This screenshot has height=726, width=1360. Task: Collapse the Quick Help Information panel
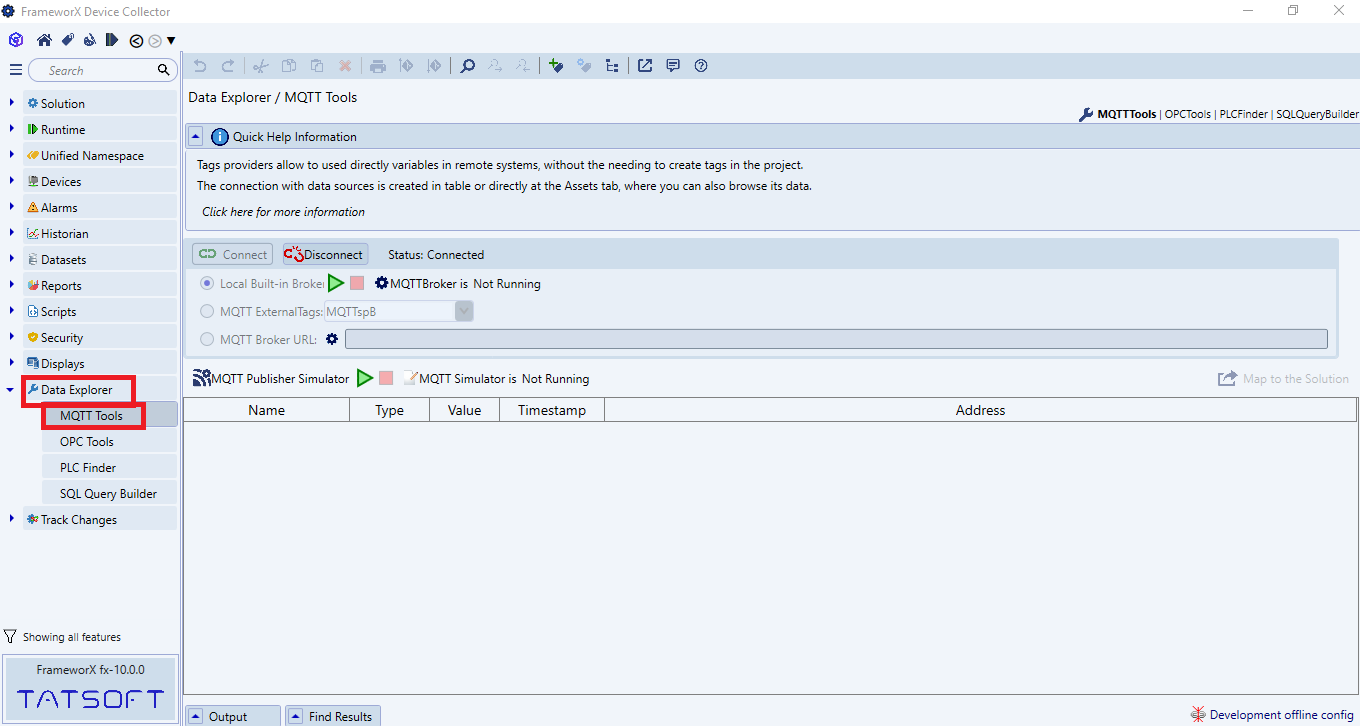tap(196, 136)
